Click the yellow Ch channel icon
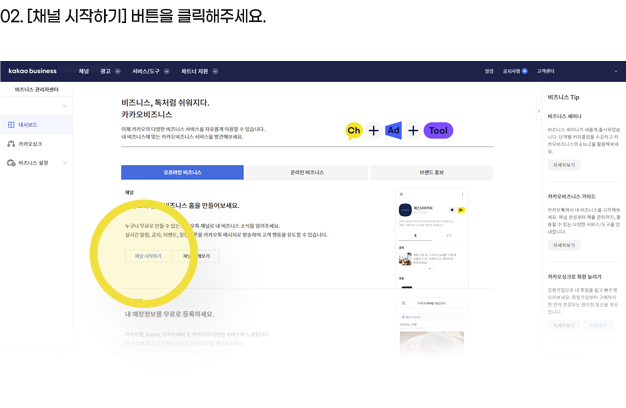The image size is (626, 408). coord(354,131)
